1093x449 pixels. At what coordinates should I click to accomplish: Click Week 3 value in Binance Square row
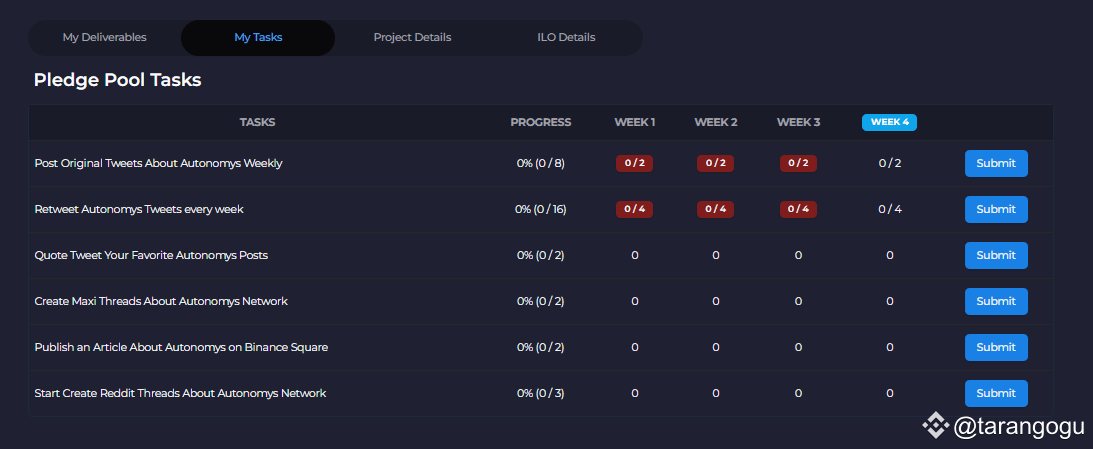tap(798, 347)
